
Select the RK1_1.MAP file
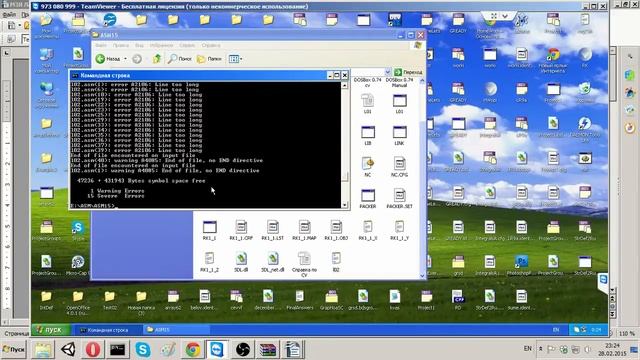(304, 230)
